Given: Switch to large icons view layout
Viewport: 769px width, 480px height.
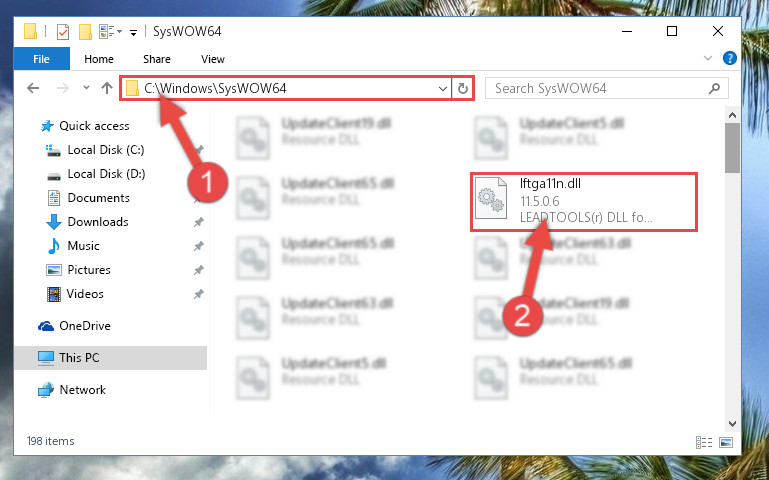Looking at the screenshot, I should click(x=726, y=442).
